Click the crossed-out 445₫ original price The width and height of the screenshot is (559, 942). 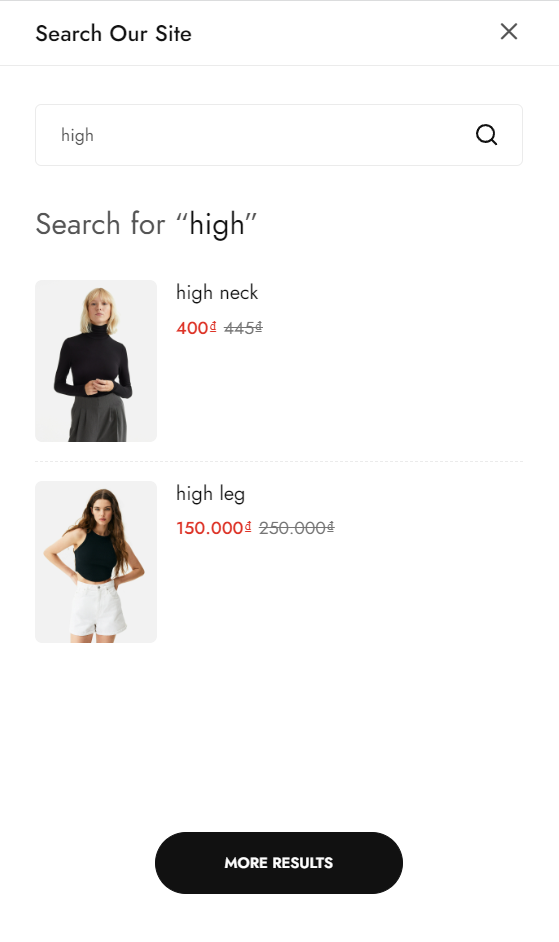tap(243, 328)
